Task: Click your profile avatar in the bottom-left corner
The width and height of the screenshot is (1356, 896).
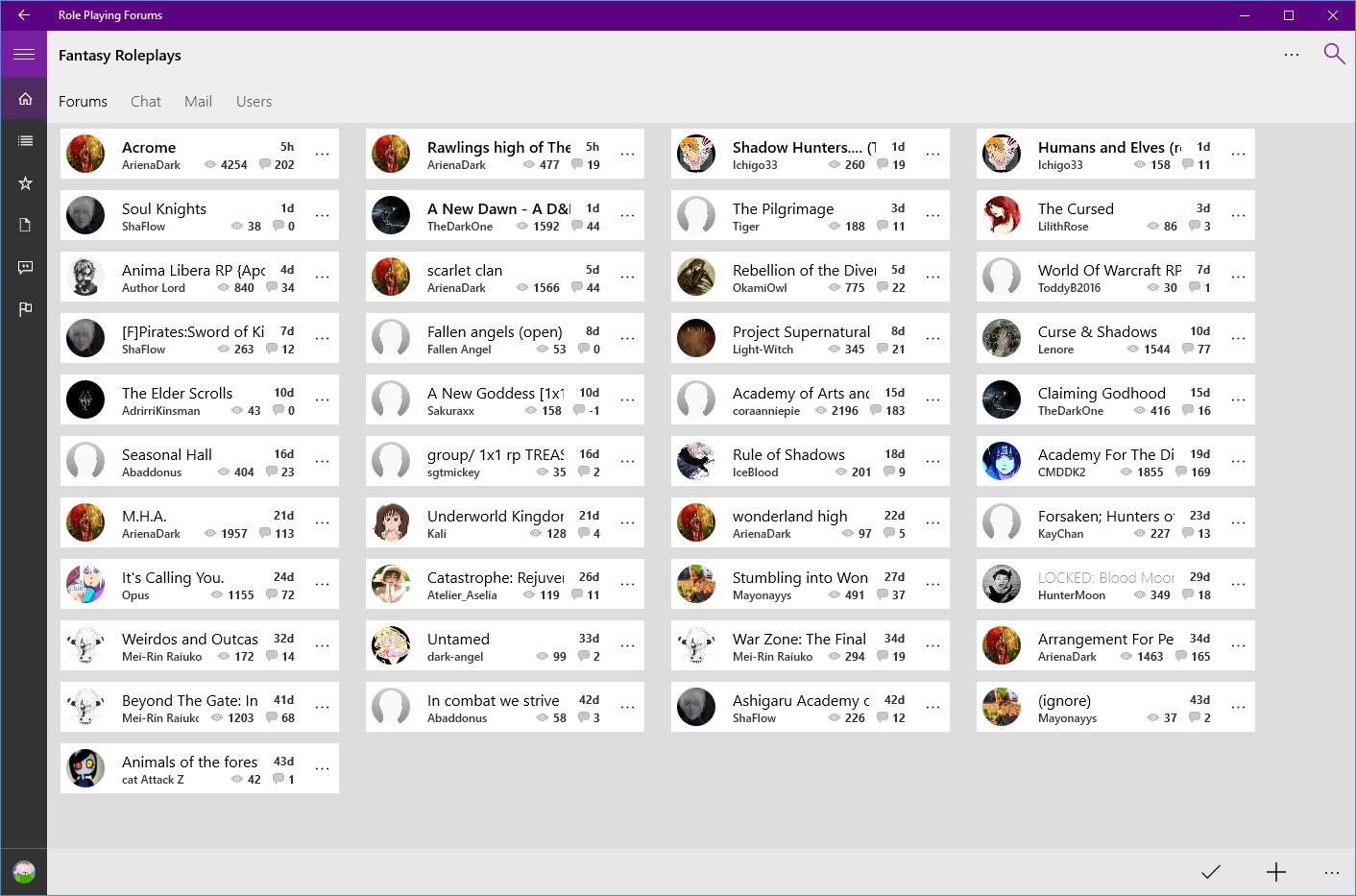Action: click(23, 871)
